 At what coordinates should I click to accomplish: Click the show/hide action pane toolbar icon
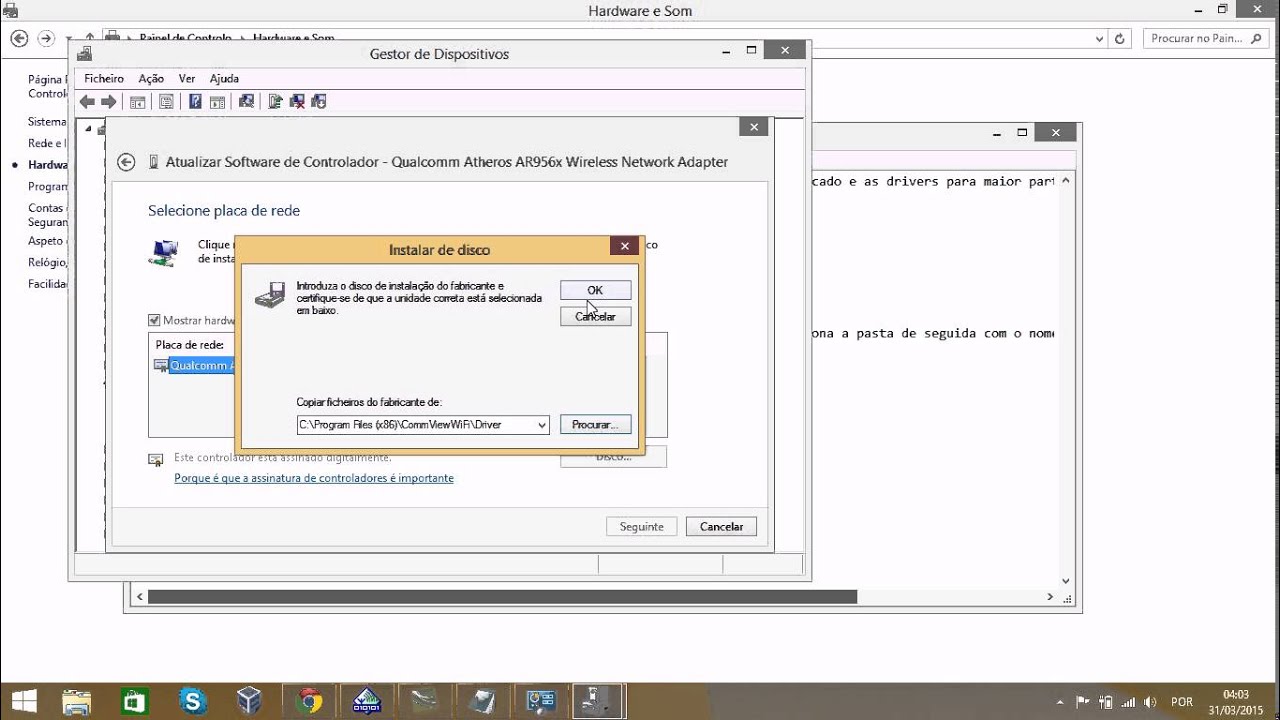(217, 101)
